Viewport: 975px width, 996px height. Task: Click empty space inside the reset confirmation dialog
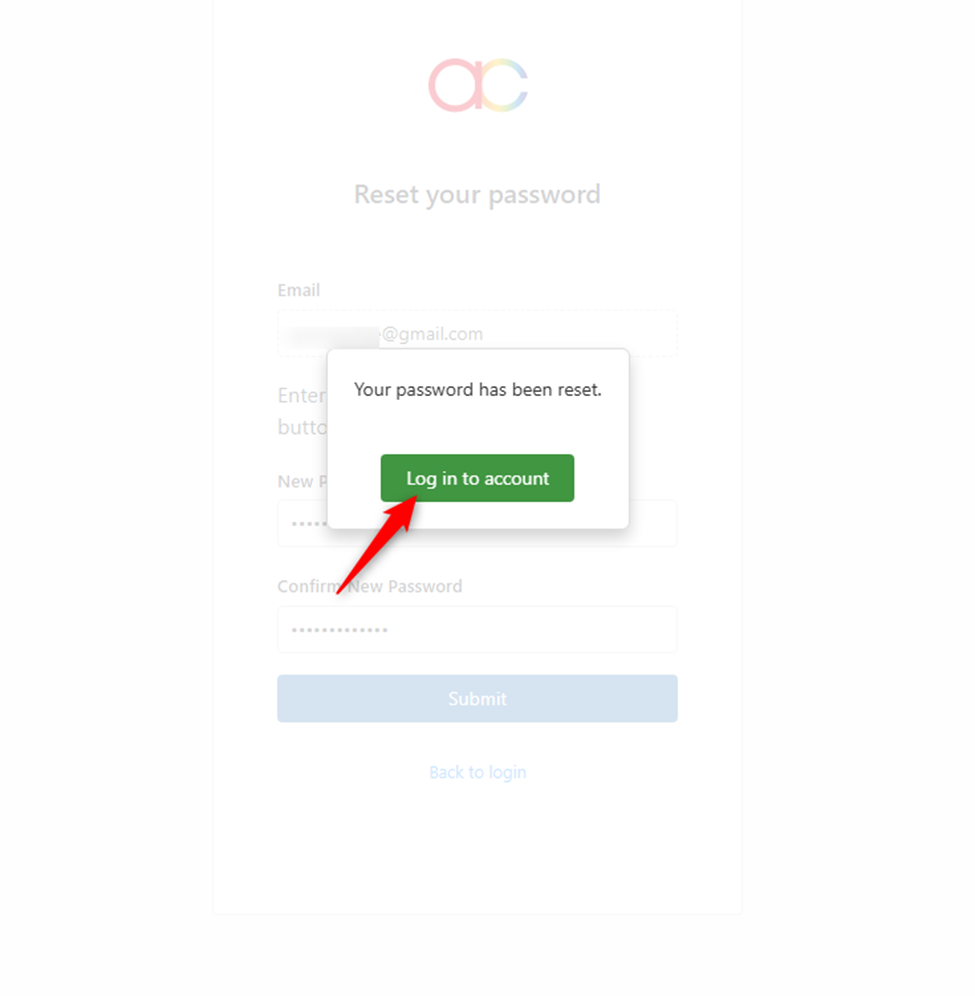click(478, 426)
